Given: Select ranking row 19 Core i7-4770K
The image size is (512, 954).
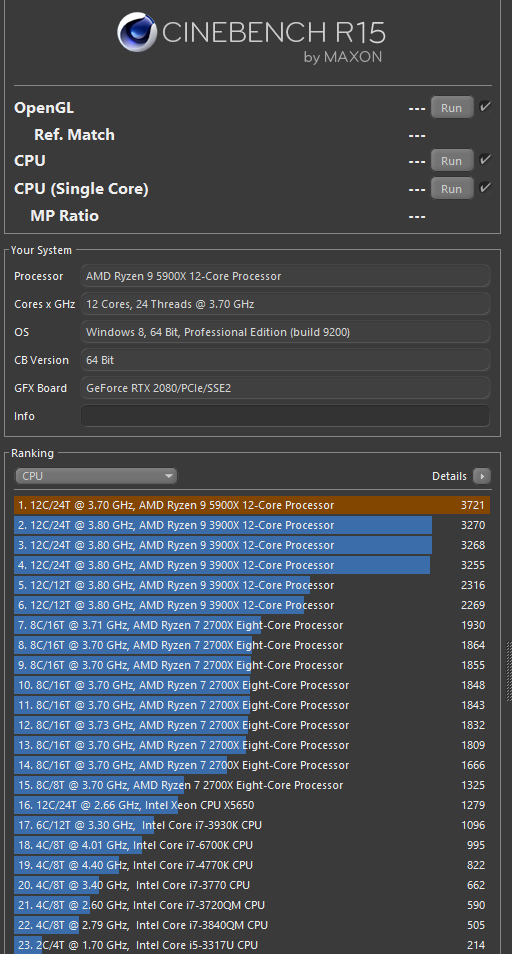Looking at the screenshot, I should tap(252, 865).
